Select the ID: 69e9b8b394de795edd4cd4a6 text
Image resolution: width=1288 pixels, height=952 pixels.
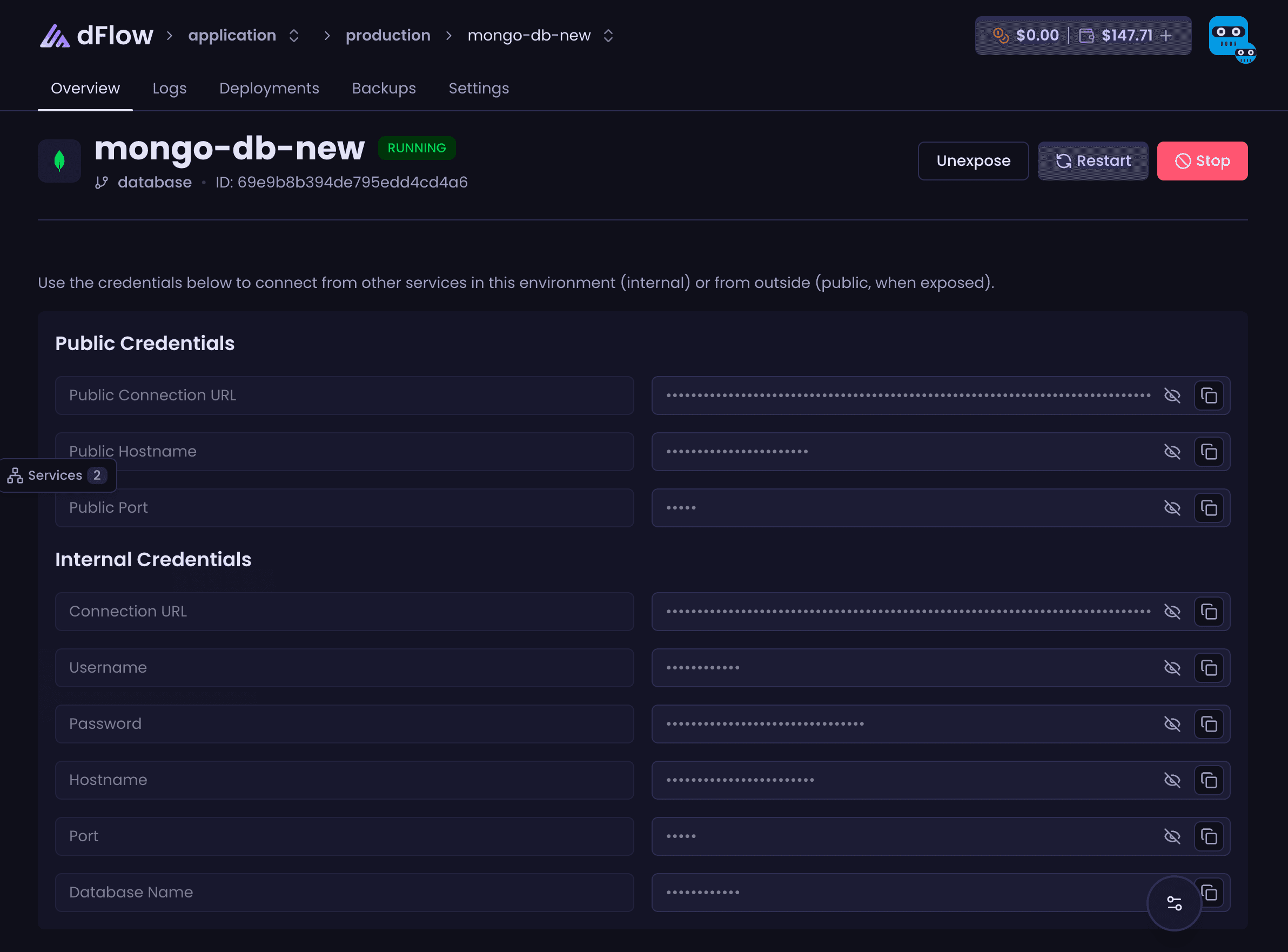(342, 183)
